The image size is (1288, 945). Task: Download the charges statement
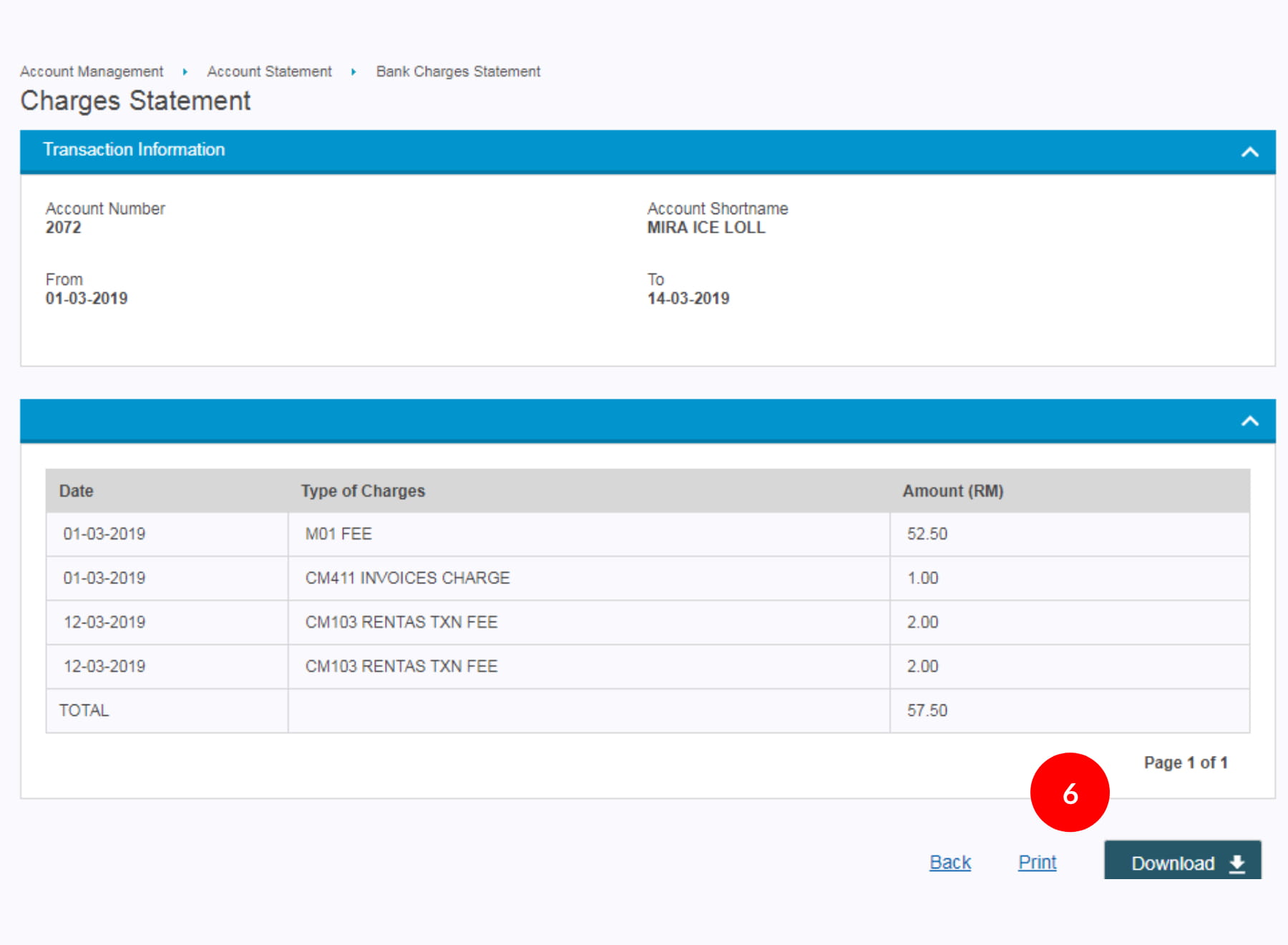[1182, 862]
